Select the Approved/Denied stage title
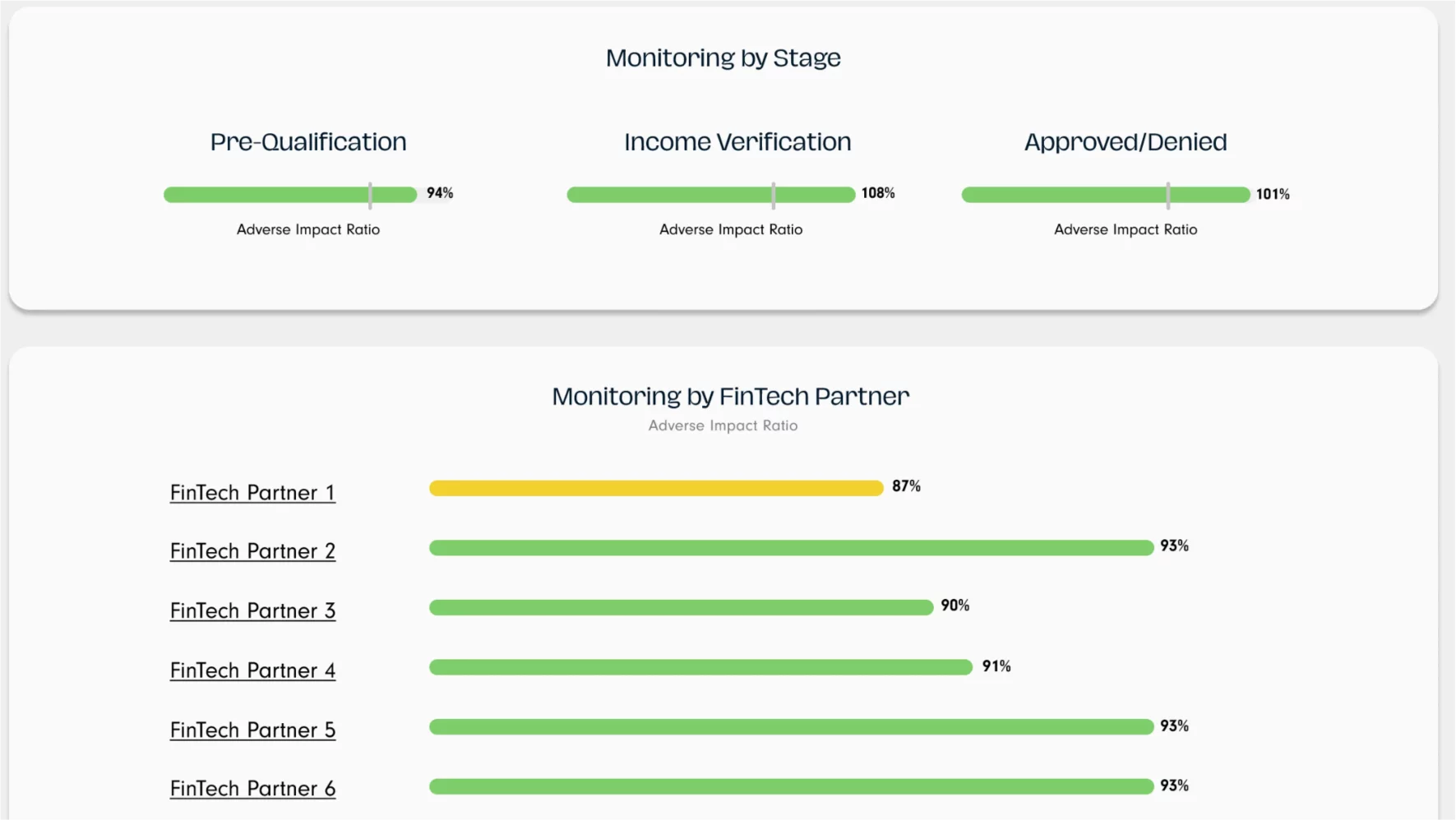 (1126, 142)
